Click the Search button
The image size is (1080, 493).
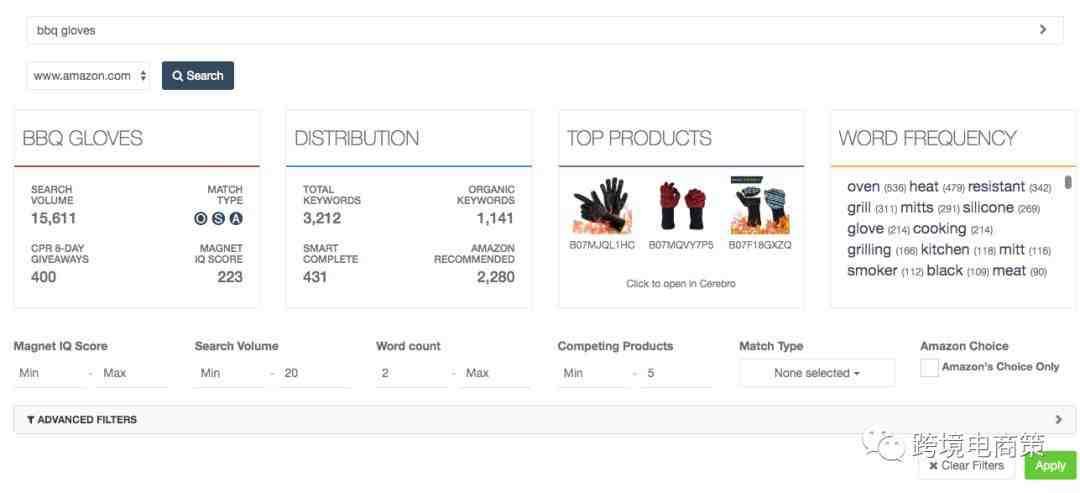click(x=198, y=76)
